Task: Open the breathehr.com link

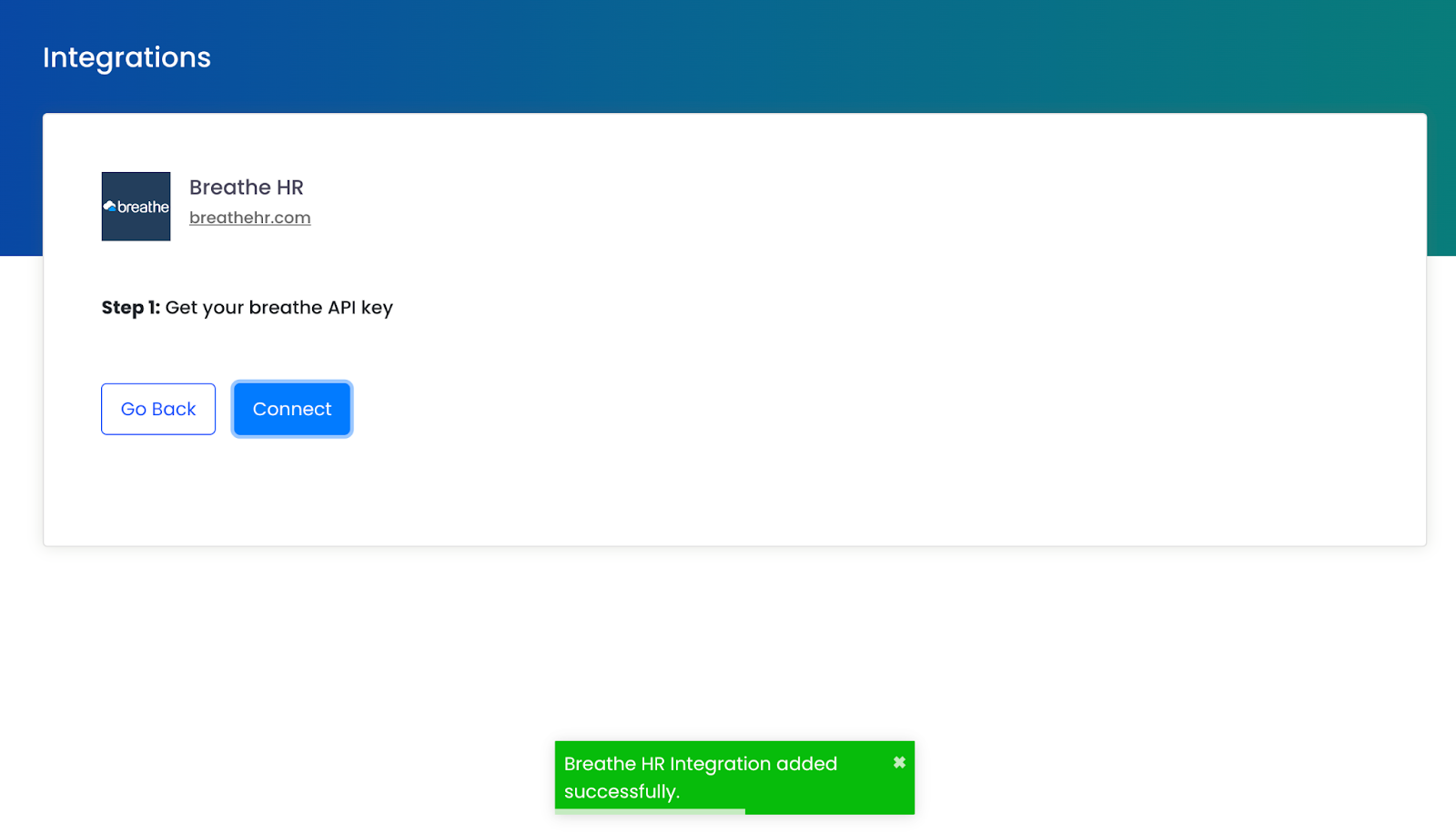Action: 249,218
